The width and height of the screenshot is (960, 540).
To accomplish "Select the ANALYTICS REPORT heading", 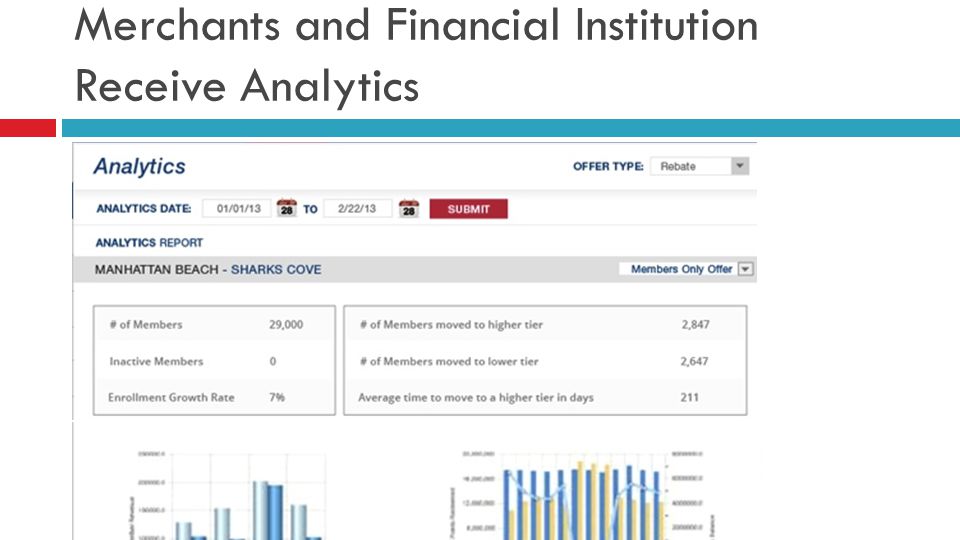I will click(x=149, y=242).
